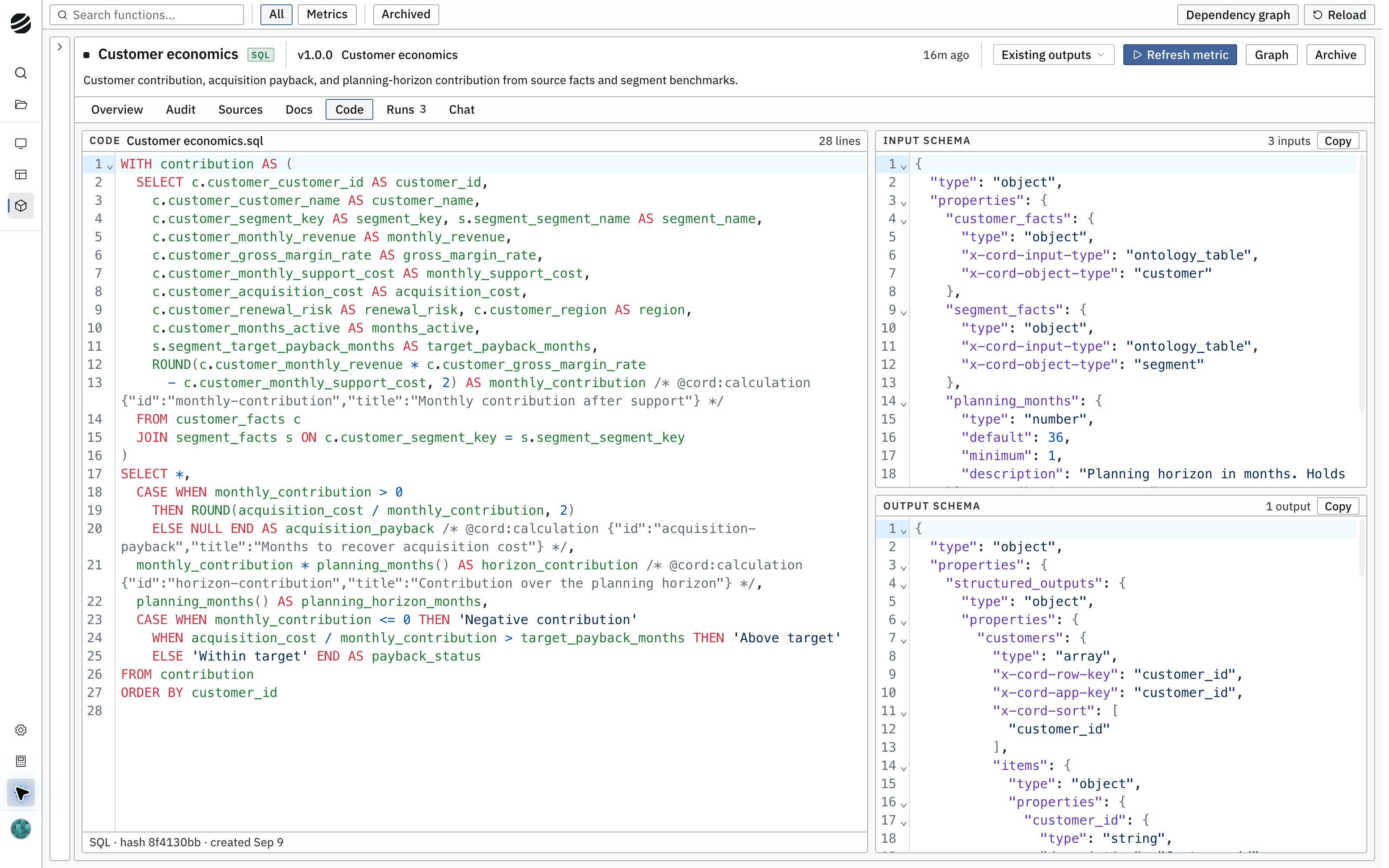The width and height of the screenshot is (1389, 868).
Task: Click 'FROM customer_facts c' code line
Action: pyautogui.click(x=218, y=420)
